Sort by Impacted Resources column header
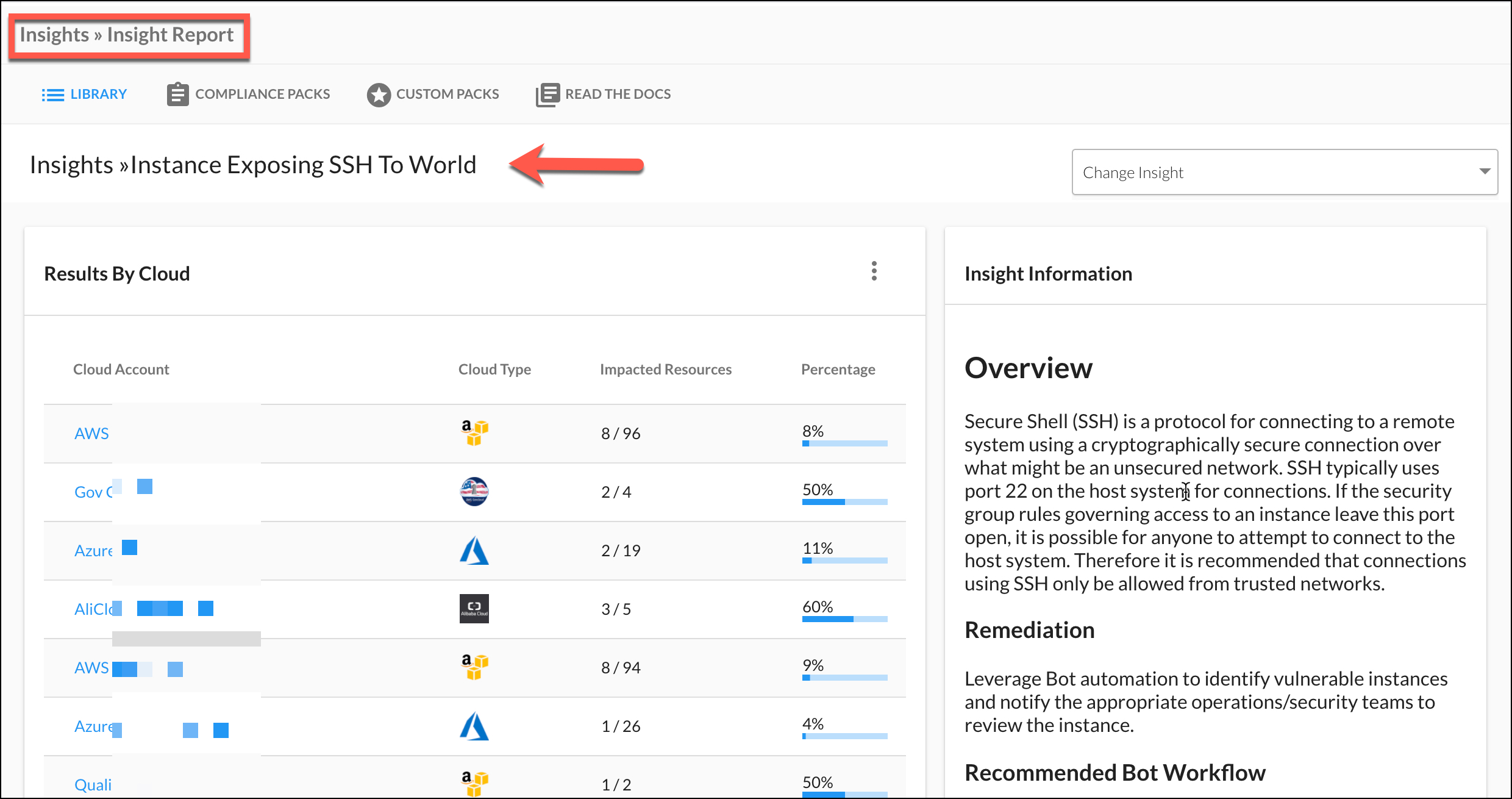 (x=665, y=370)
